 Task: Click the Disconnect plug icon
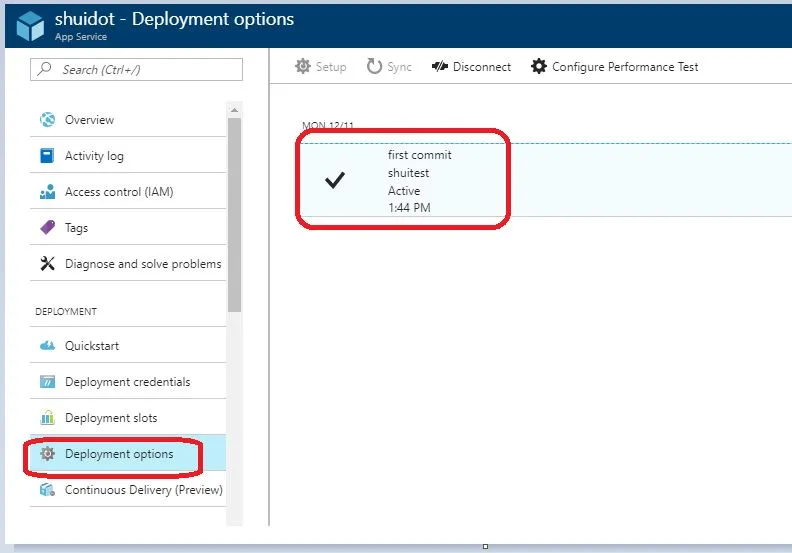tap(440, 66)
